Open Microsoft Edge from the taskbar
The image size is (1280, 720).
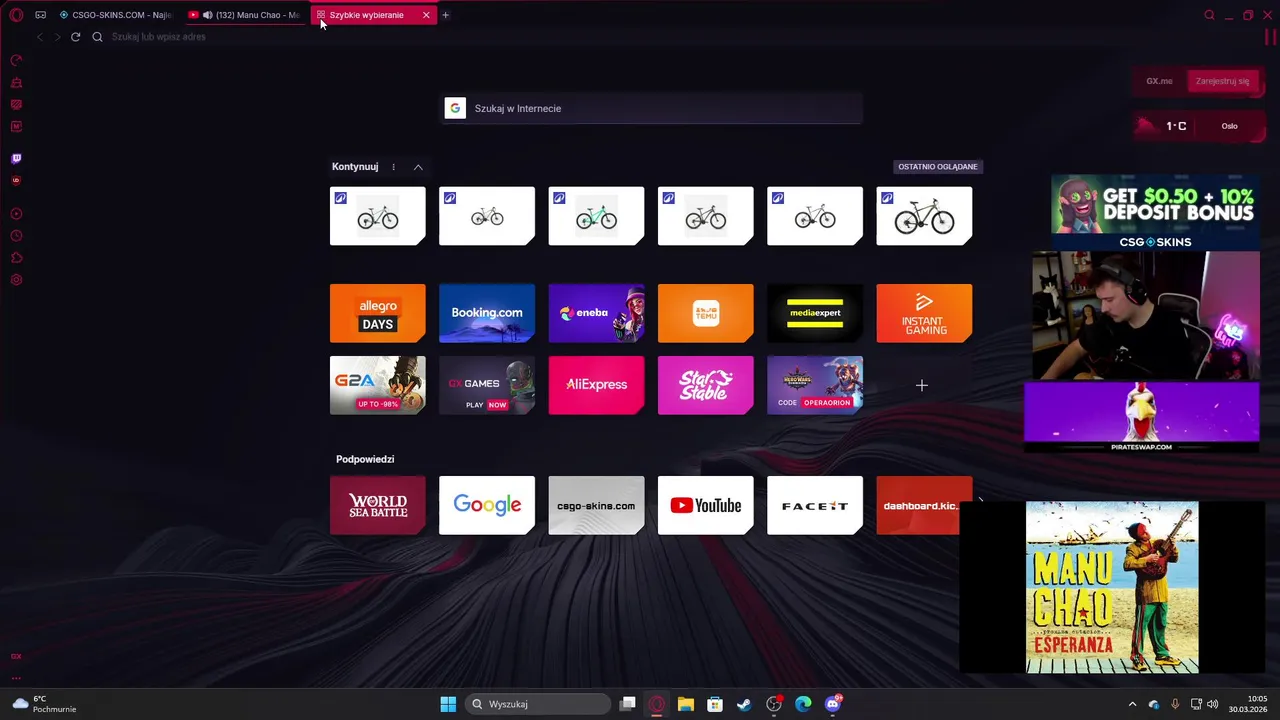click(x=803, y=704)
